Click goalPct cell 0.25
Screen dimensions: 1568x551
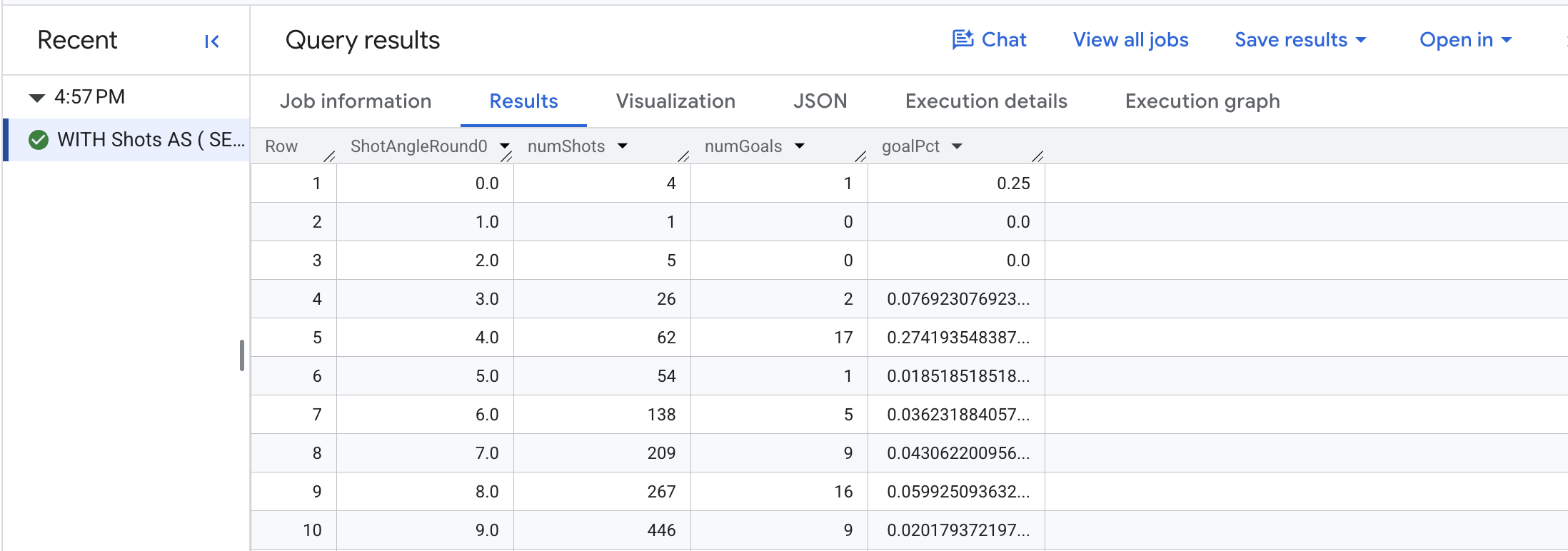[957, 183]
